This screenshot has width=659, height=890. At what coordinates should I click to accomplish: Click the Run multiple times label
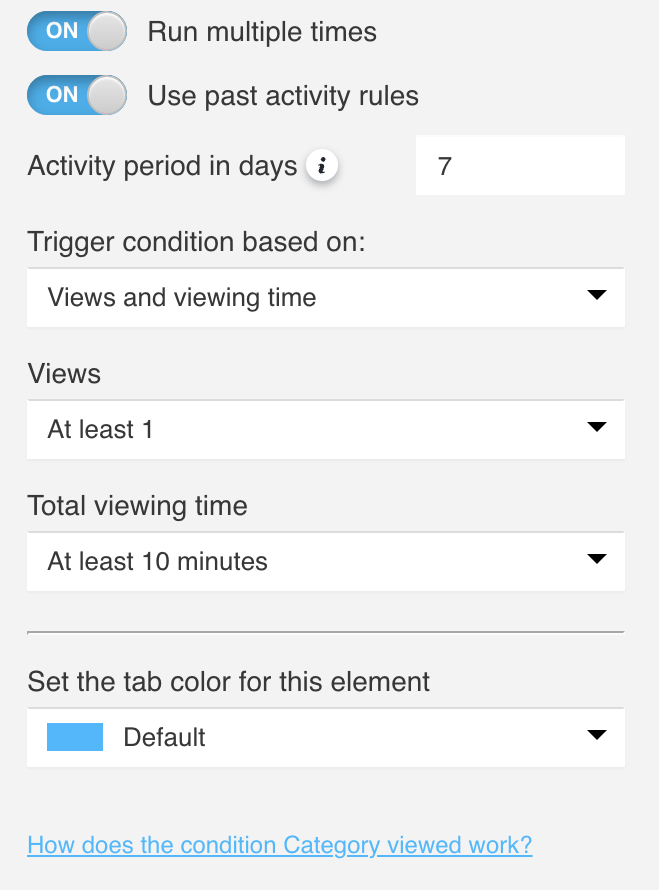coord(262,32)
